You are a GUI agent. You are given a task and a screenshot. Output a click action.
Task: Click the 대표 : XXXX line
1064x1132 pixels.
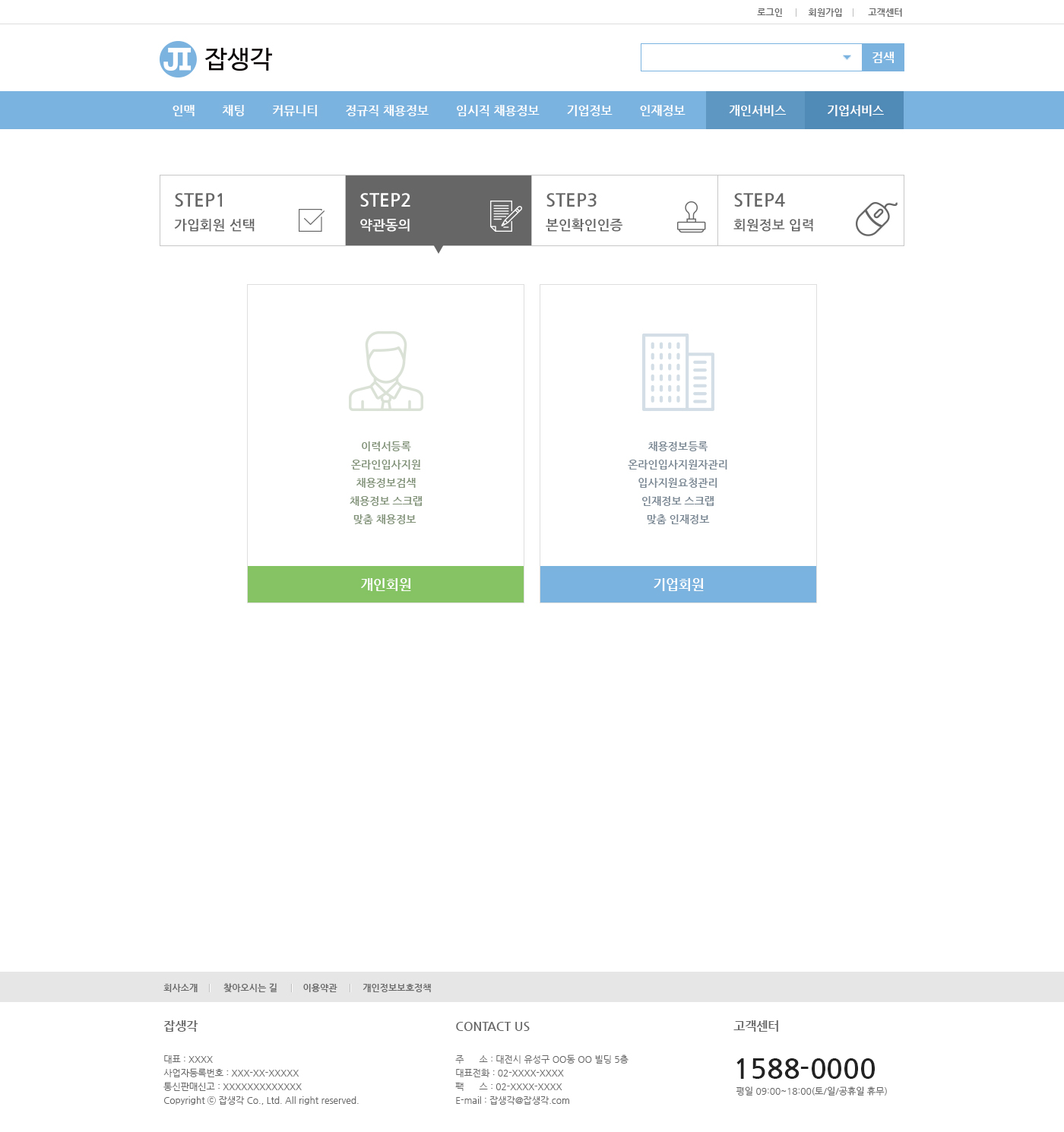[x=188, y=1059]
